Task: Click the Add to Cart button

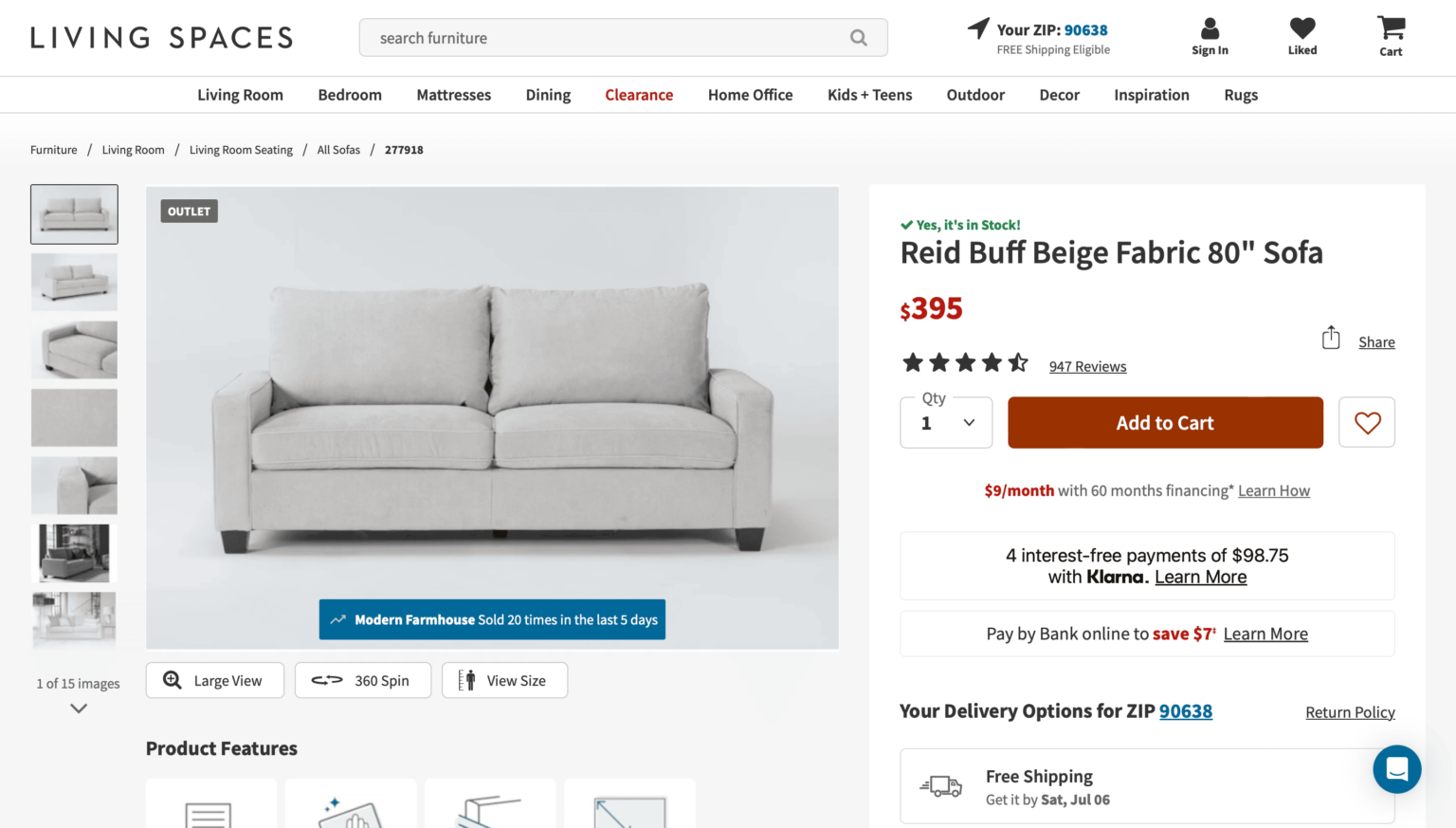Action: 1165,422
